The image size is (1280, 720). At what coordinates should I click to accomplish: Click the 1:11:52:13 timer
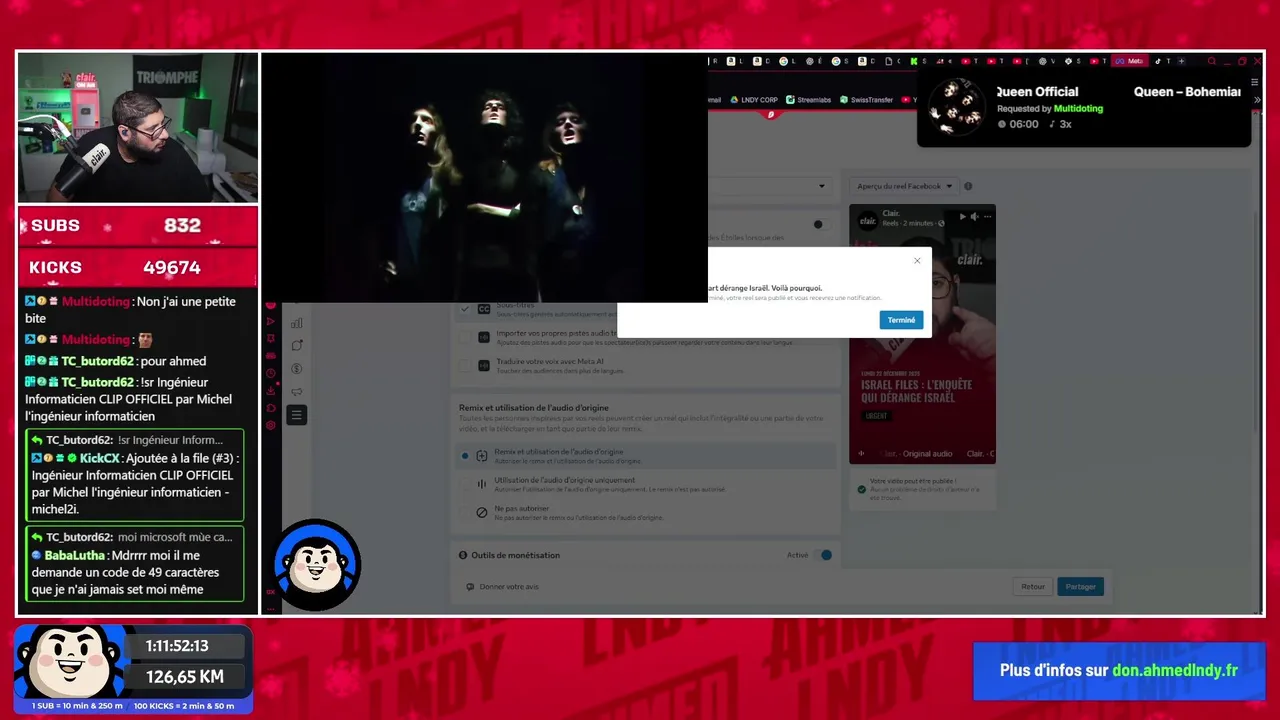pyautogui.click(x=178, y=646)
